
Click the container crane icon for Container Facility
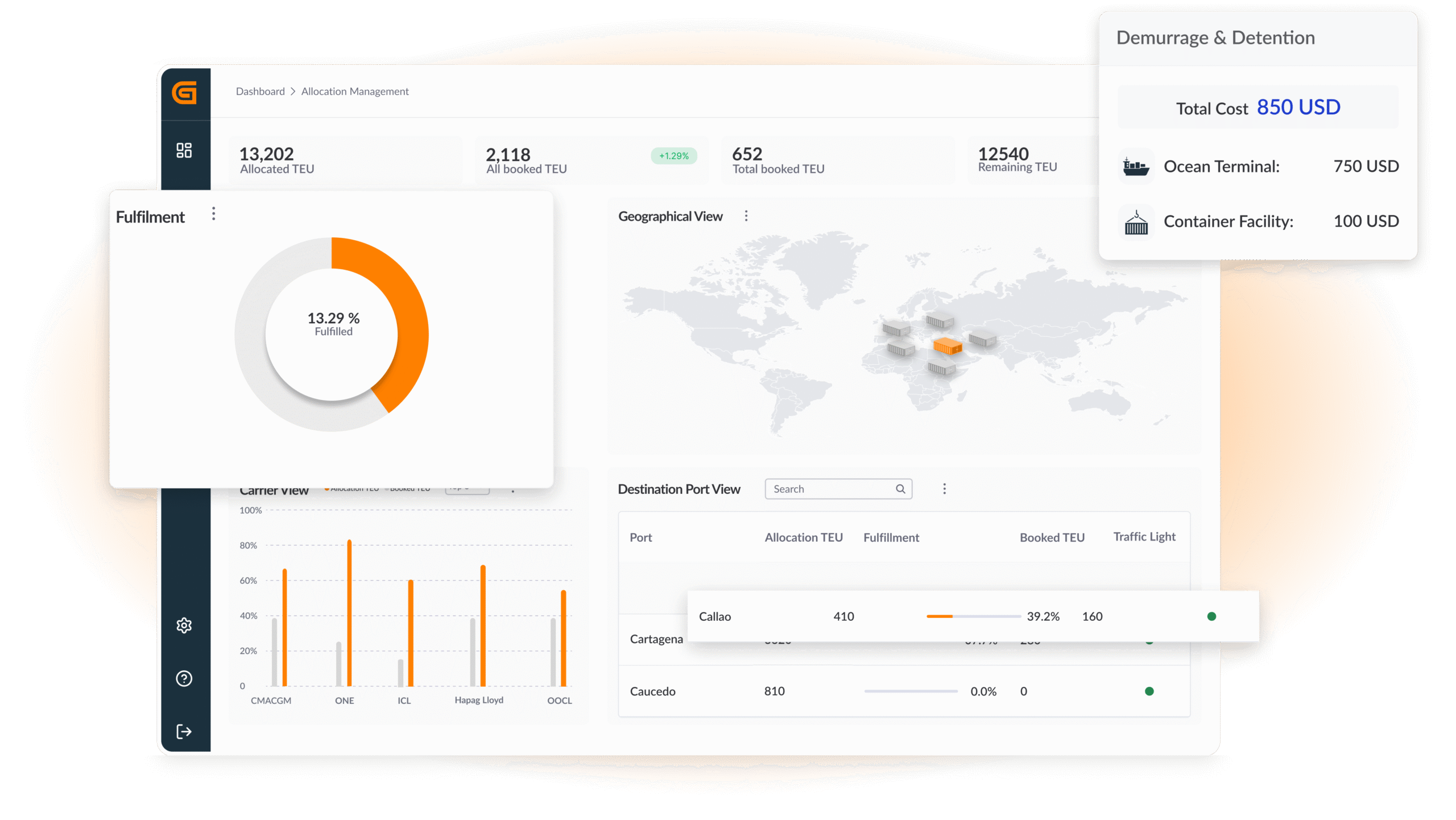[x=1135, y=221]
